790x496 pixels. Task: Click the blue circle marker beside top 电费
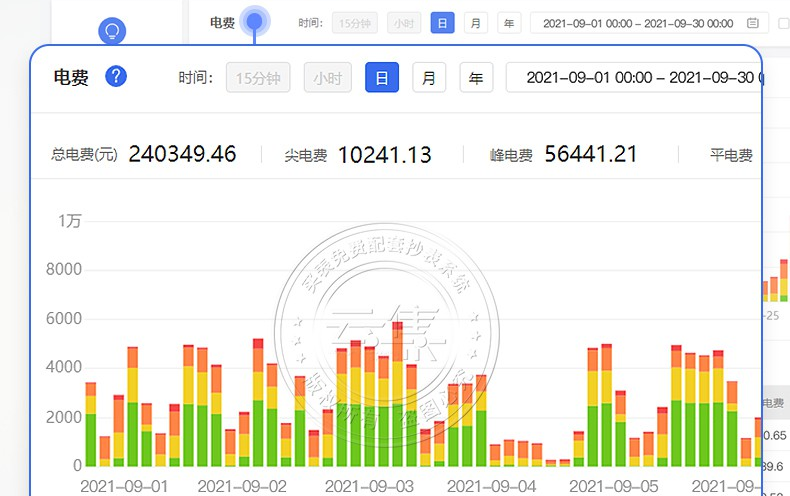click(x=255, y=21)
